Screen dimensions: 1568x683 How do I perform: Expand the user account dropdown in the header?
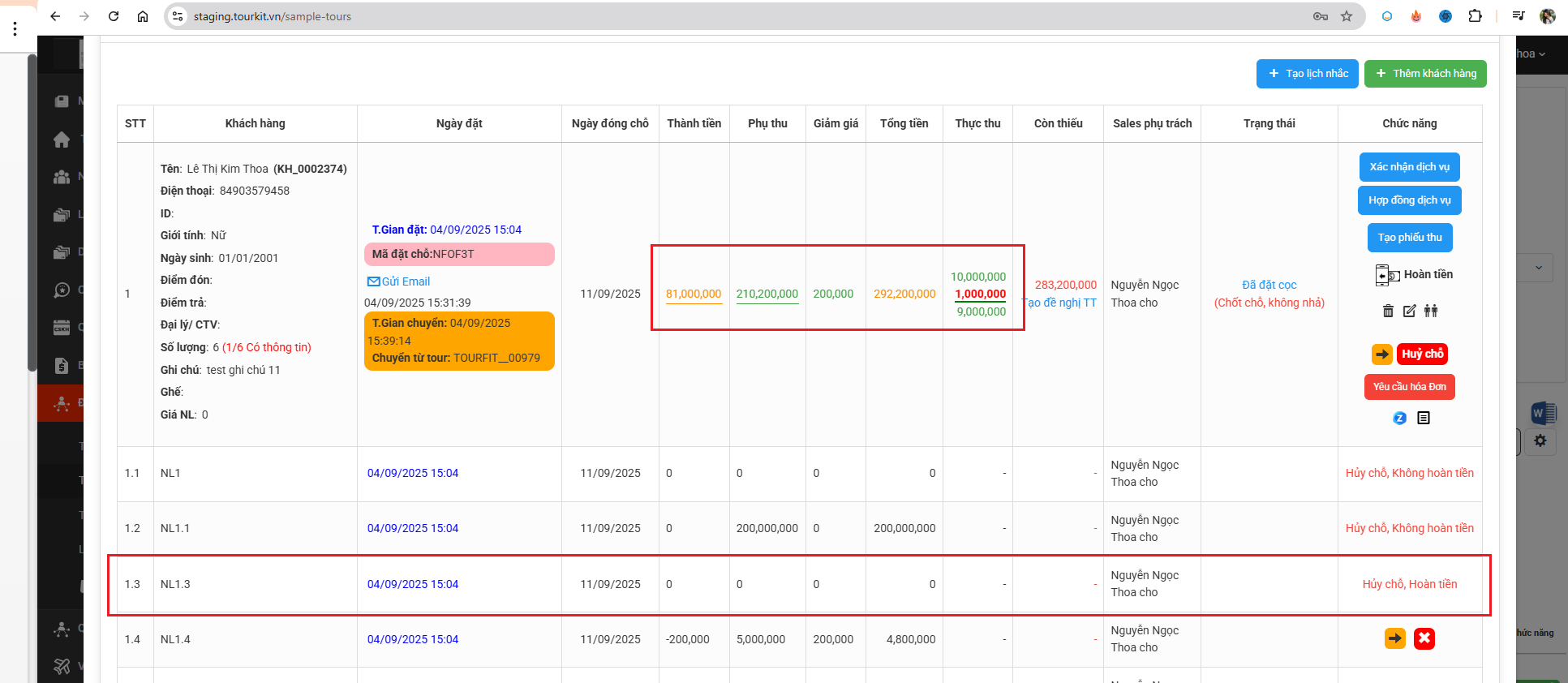[1531, 54]
